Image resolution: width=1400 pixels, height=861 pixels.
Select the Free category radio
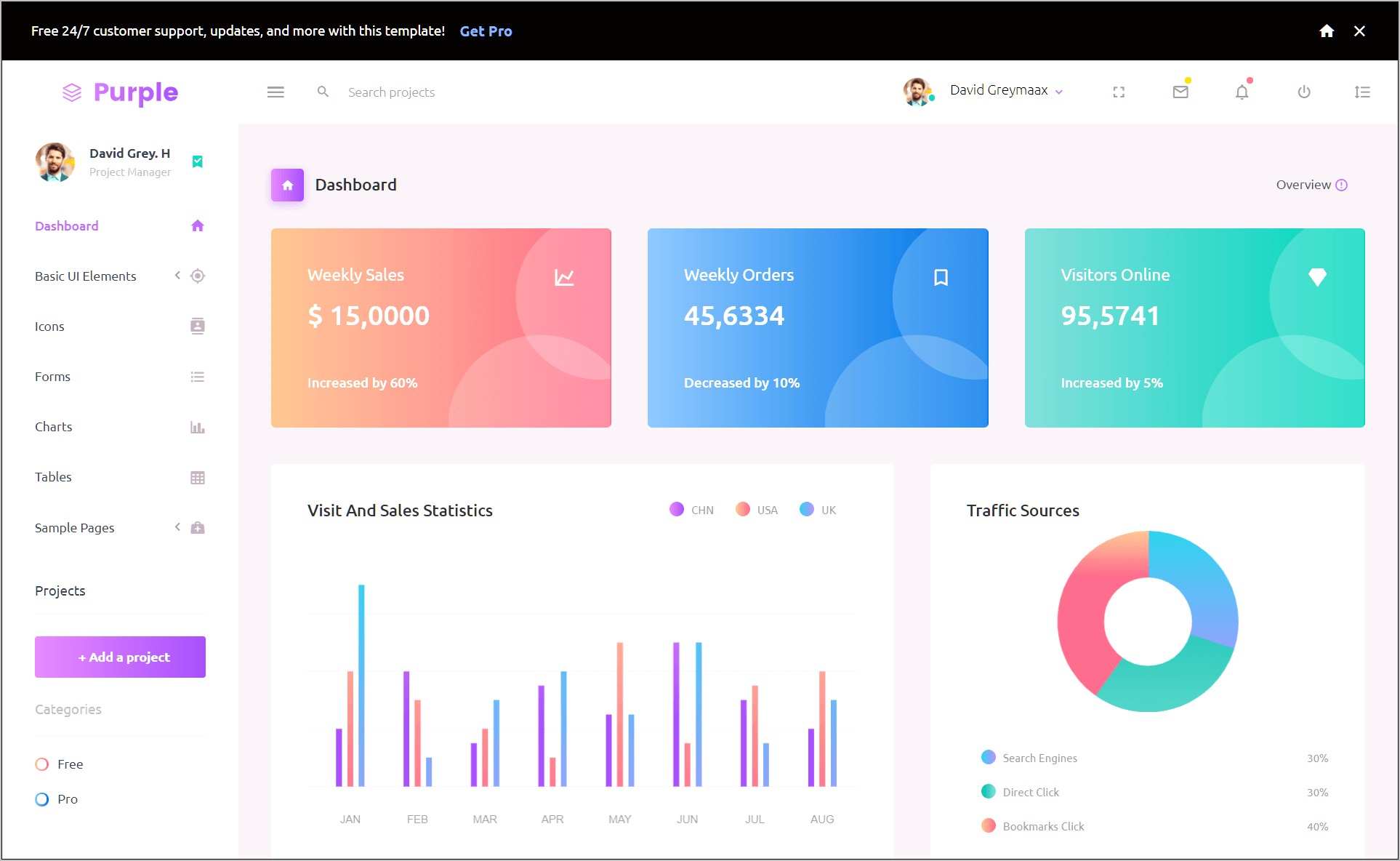point(42,764)
